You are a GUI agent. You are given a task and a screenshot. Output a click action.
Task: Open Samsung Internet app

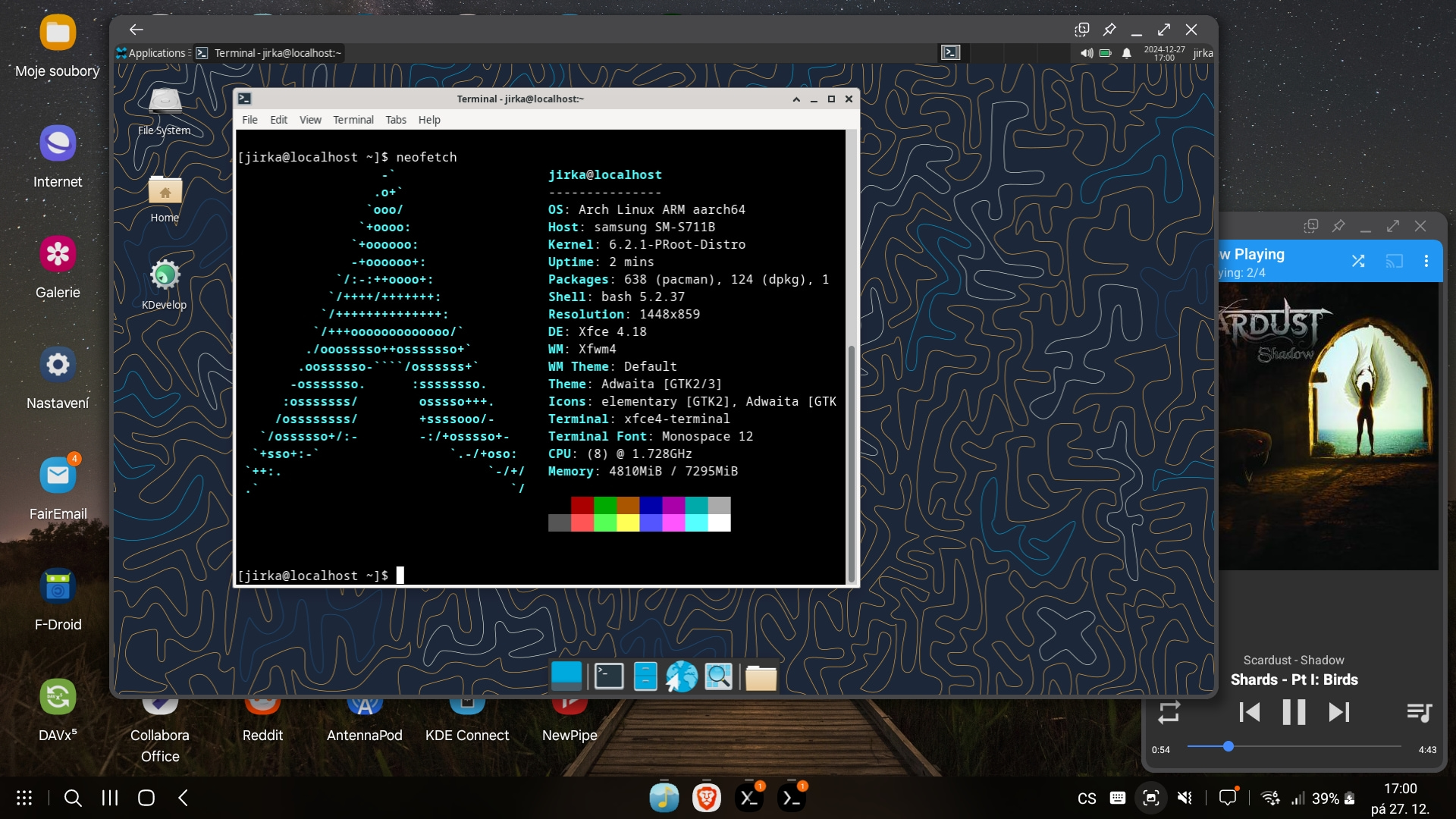(58, 158)
